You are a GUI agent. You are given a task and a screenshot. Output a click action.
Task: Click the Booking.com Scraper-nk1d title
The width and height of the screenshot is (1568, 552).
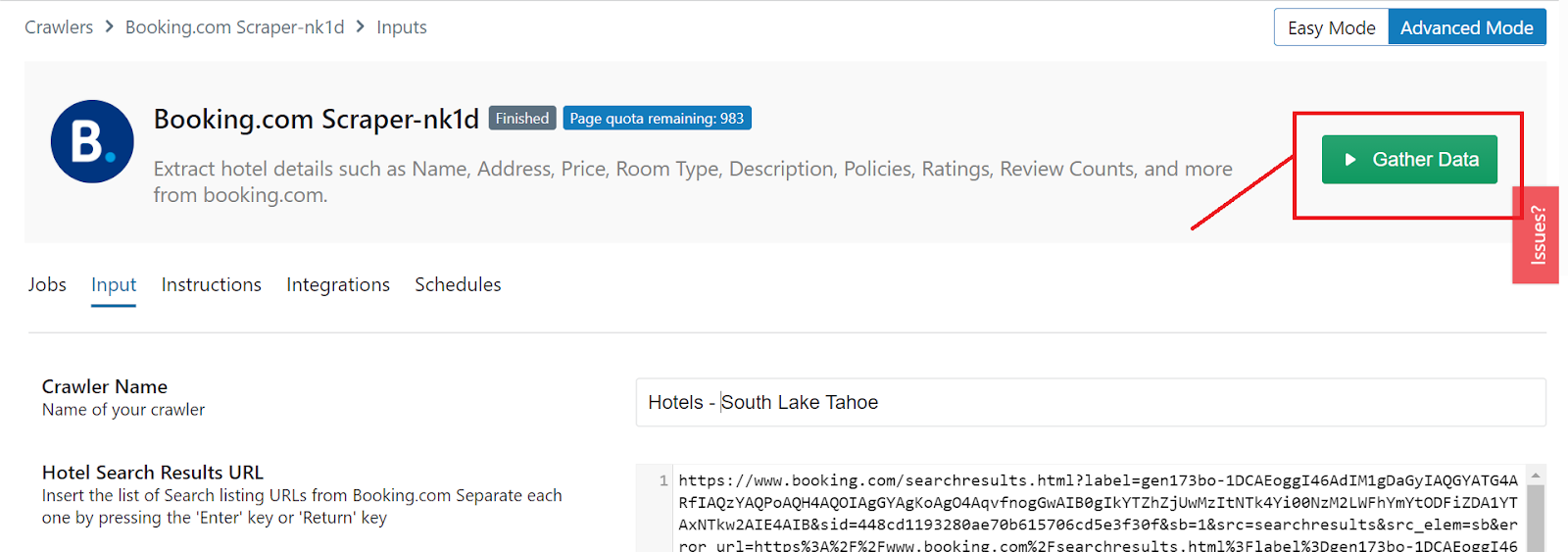pos(317,119)
